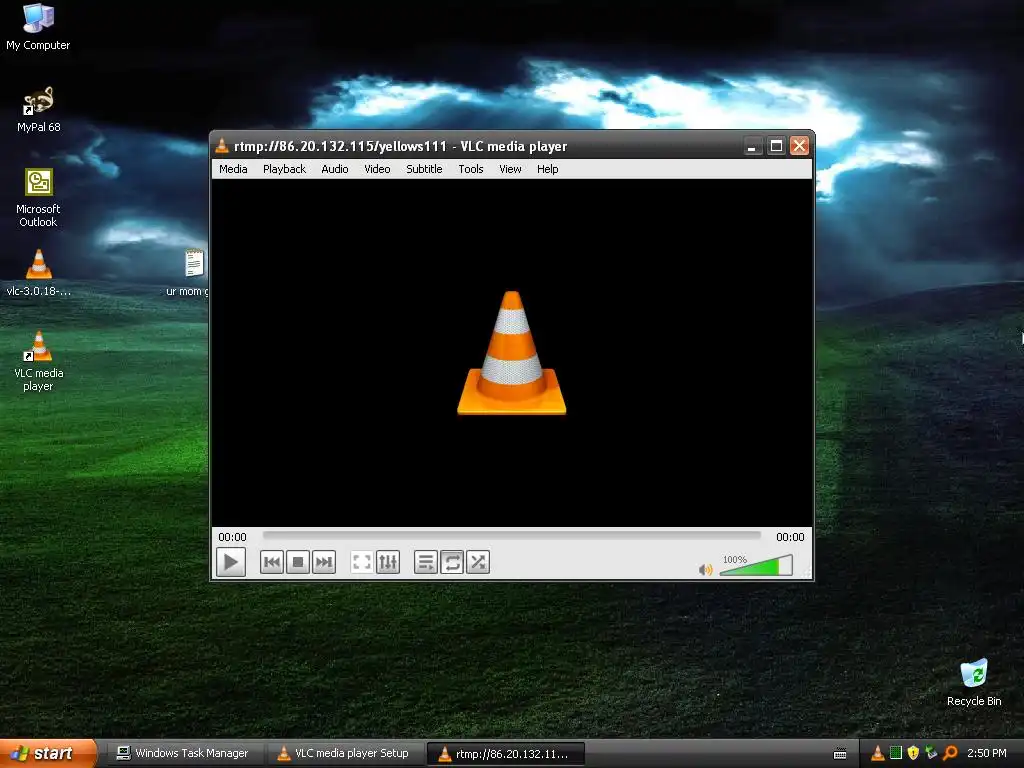
Task: Click orange magnifier tray icon
Action: point(950,754)
